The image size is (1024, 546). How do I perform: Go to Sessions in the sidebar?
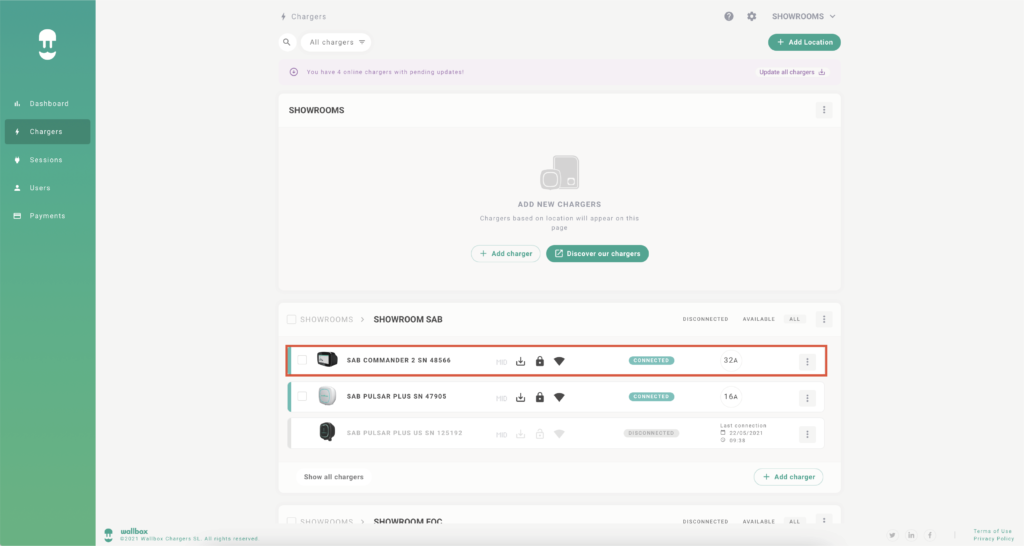47,160
